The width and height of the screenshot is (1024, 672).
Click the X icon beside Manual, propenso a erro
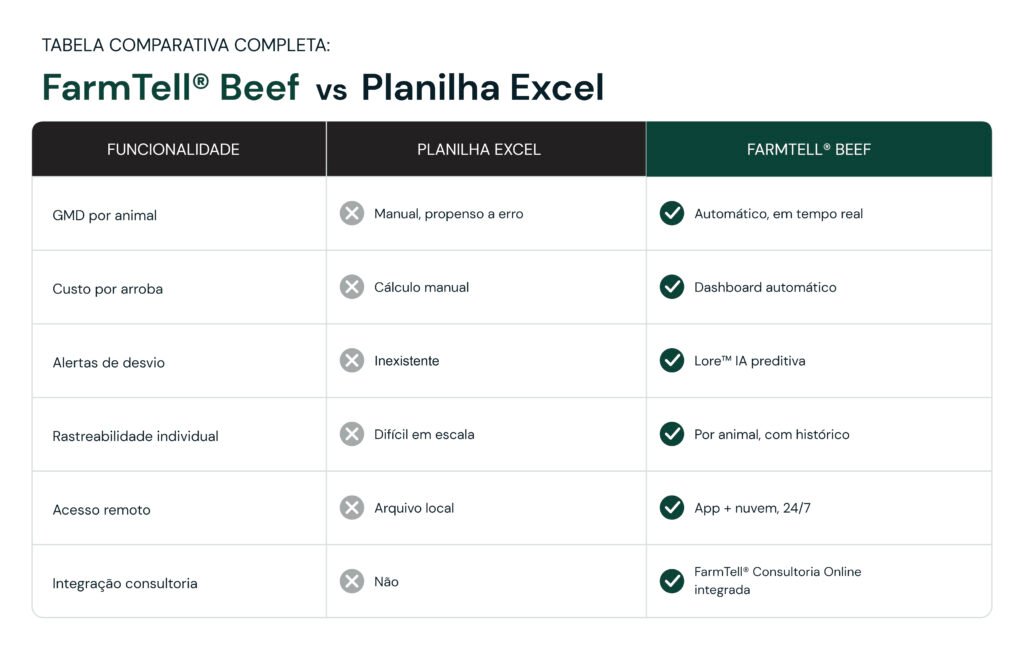point(351,214)
